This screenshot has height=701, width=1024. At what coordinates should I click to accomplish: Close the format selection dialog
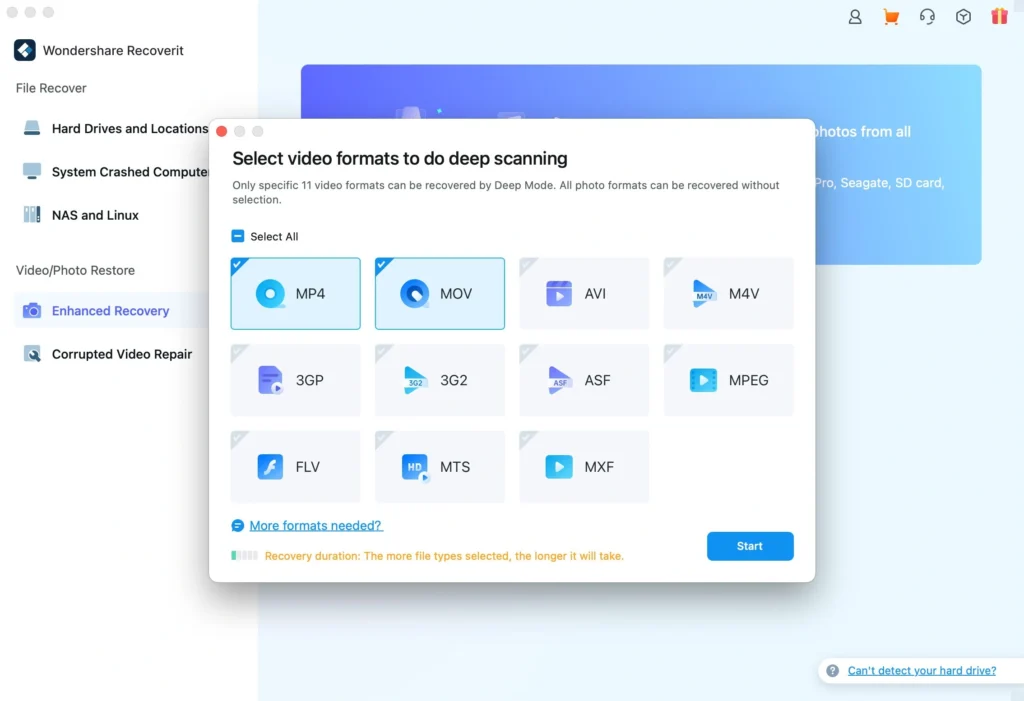(x=221, y=131)
